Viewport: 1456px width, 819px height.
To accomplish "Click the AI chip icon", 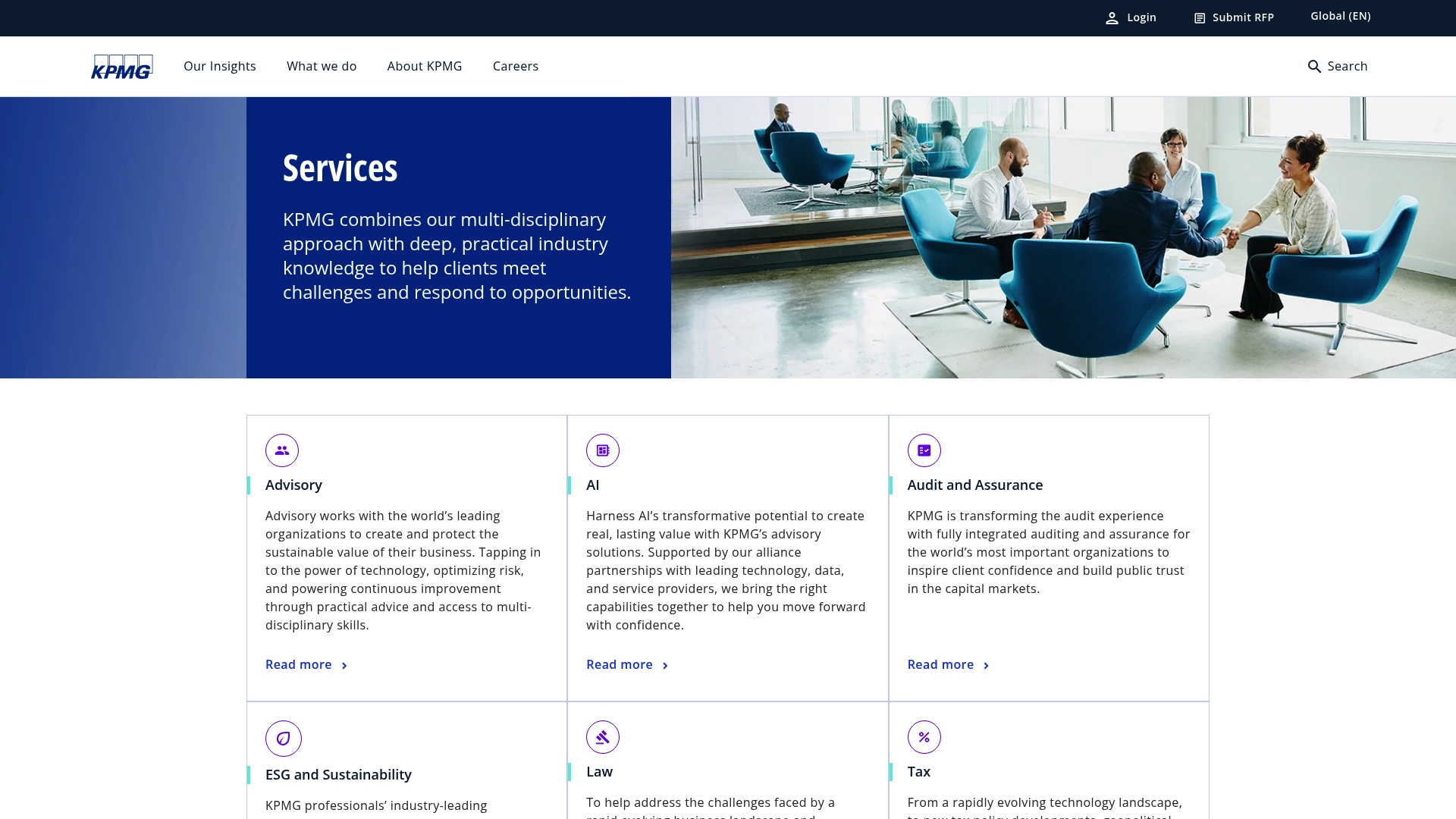I will tap(603, 450).
